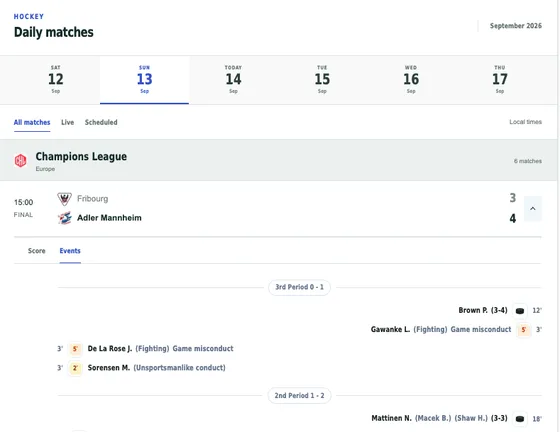This screenshot has height=432, width=560.
Task: Open the Events tab
Action: 70,251
